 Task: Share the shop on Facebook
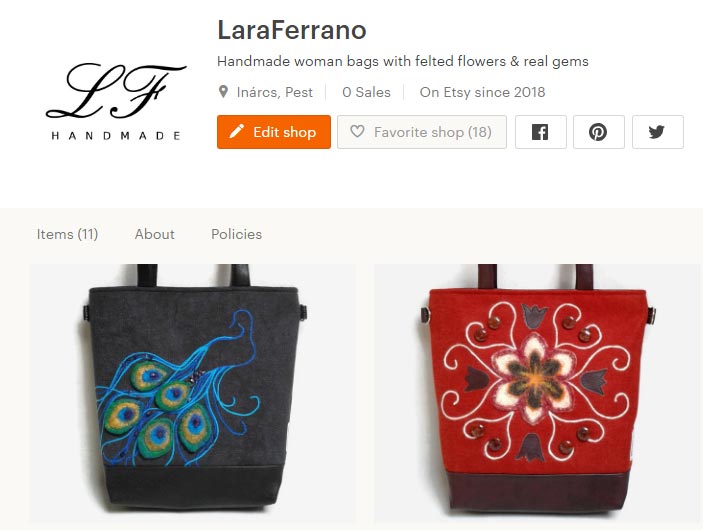point(541,132)
